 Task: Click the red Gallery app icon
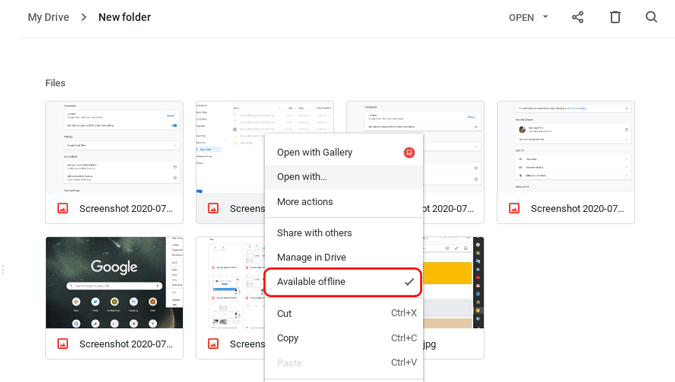(409, 152)
